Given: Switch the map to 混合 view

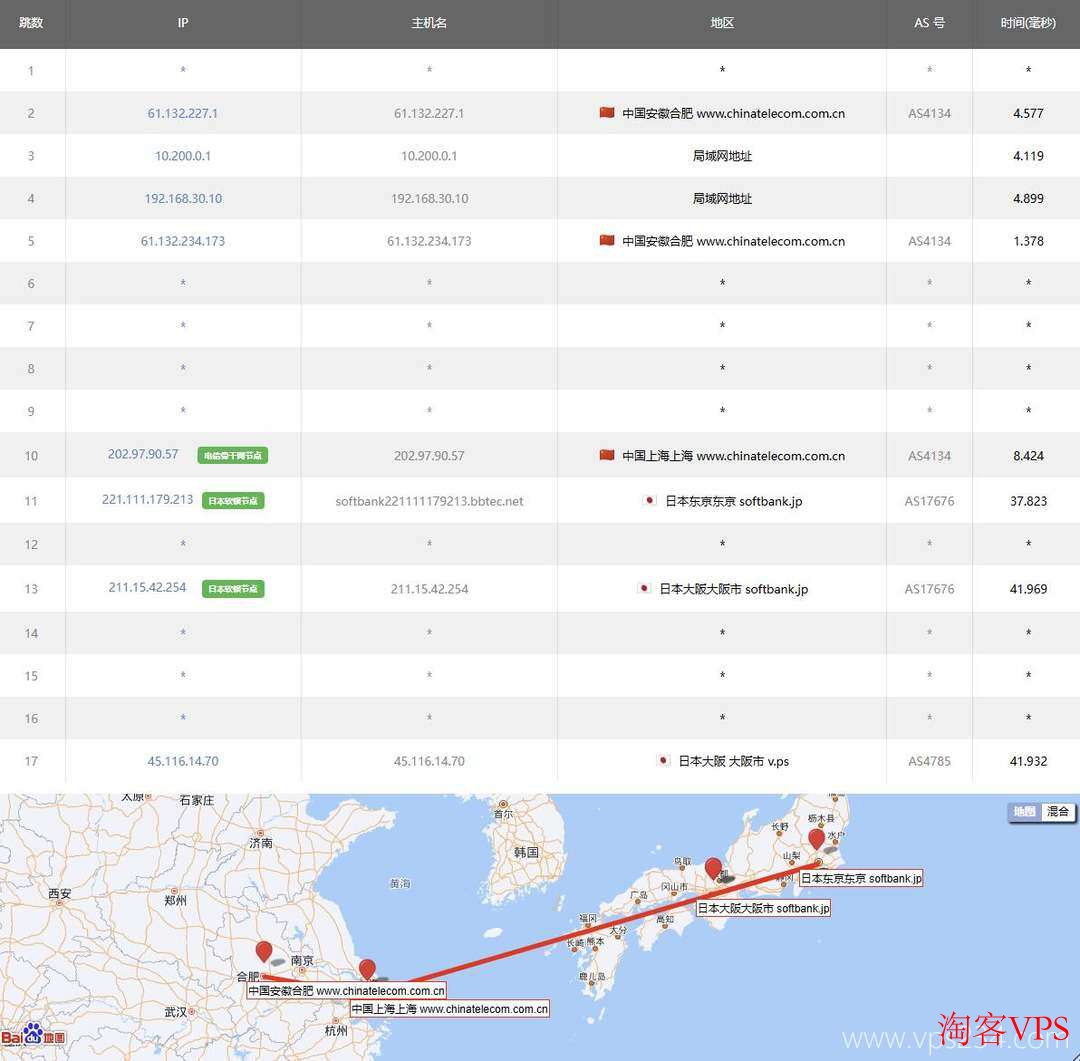Looking at the screenshot, I should coord(1057,812).
